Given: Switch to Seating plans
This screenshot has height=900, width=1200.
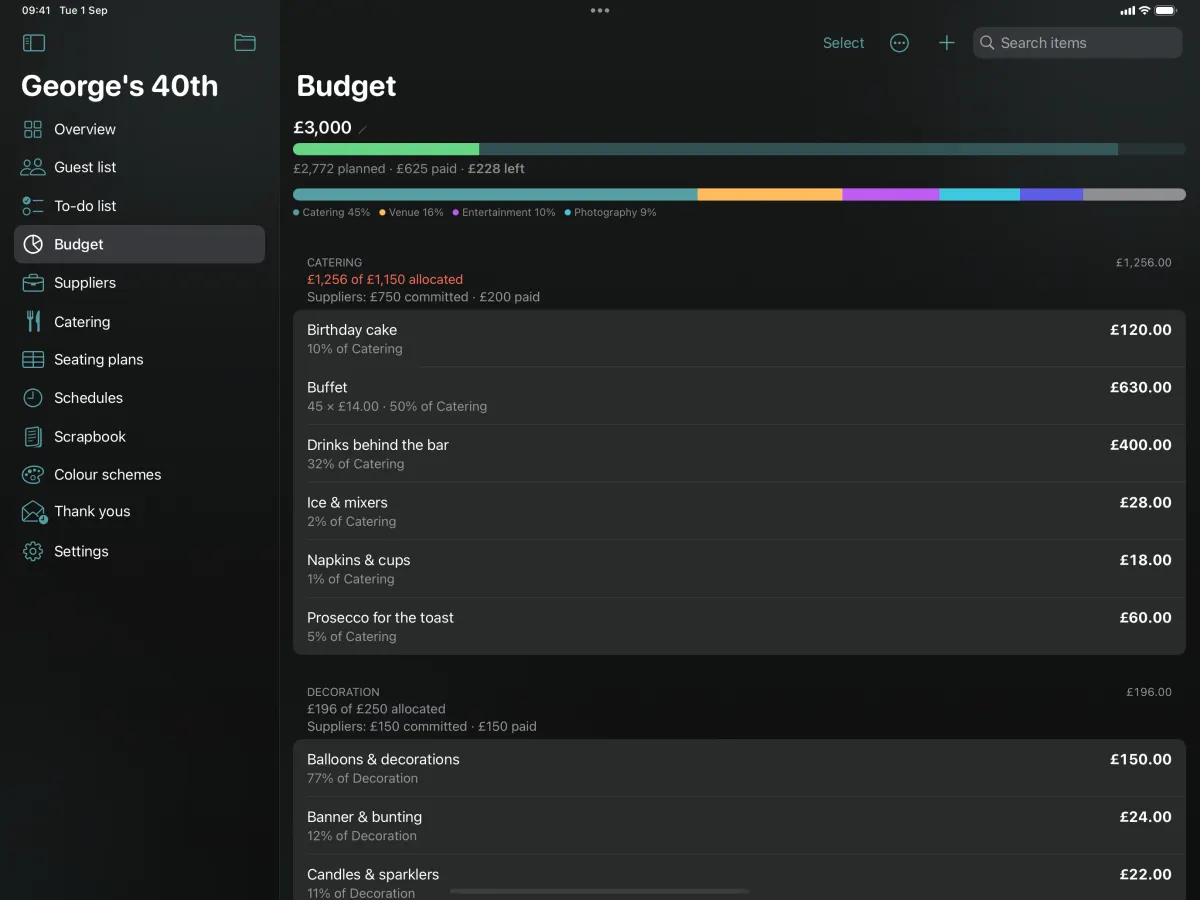Looking at the screenshot, I should coord(139,359).
